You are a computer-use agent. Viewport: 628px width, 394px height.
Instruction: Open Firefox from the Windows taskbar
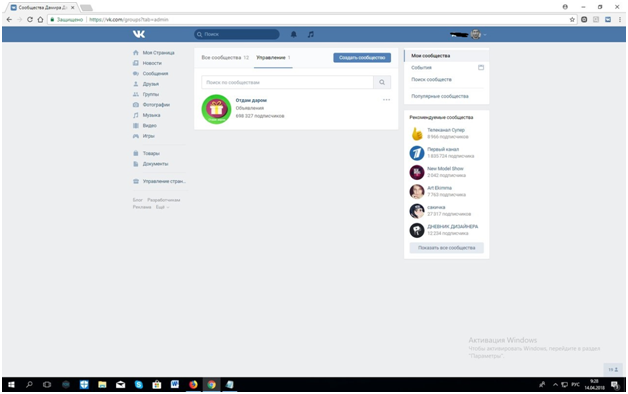pos(193,384)
